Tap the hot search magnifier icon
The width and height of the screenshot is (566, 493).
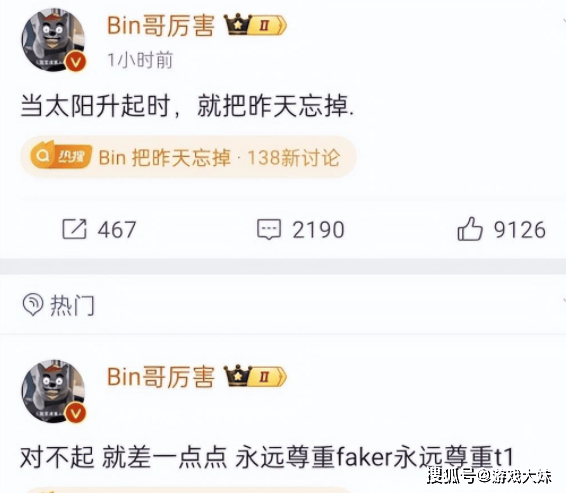[43, 156]
